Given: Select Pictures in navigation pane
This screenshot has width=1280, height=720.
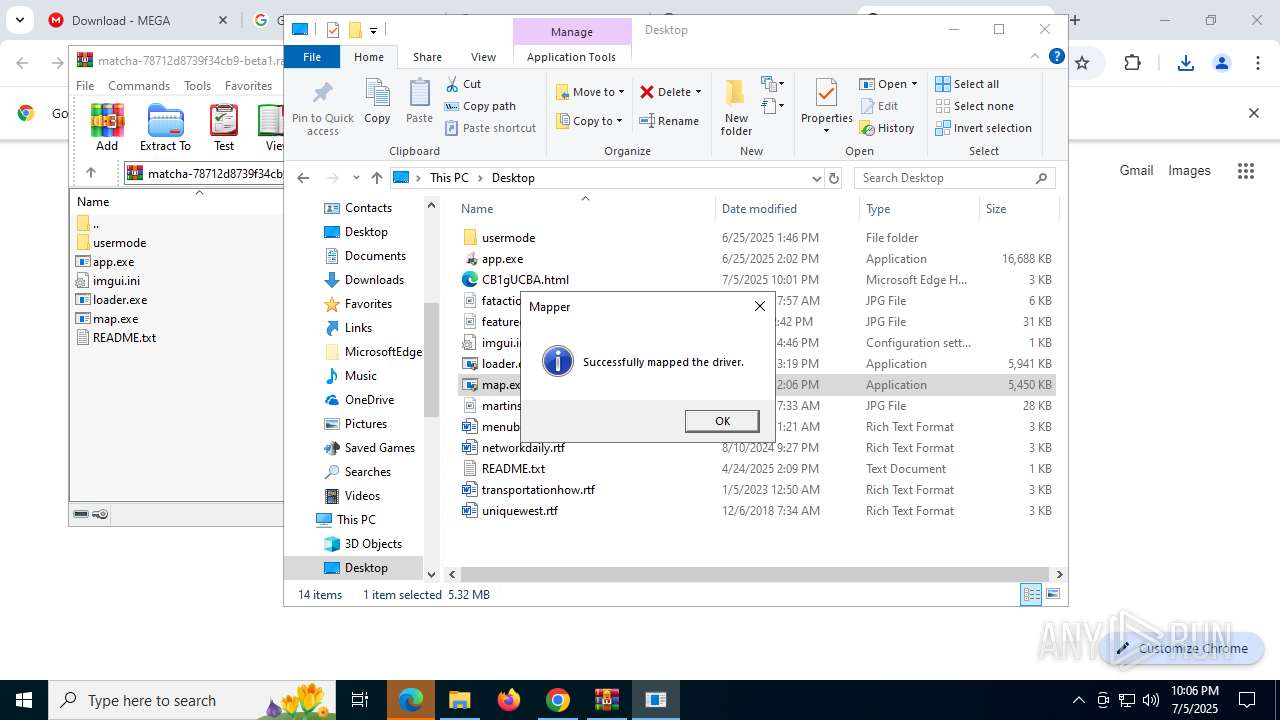Looking at the screenshot, I should (366, 424).
